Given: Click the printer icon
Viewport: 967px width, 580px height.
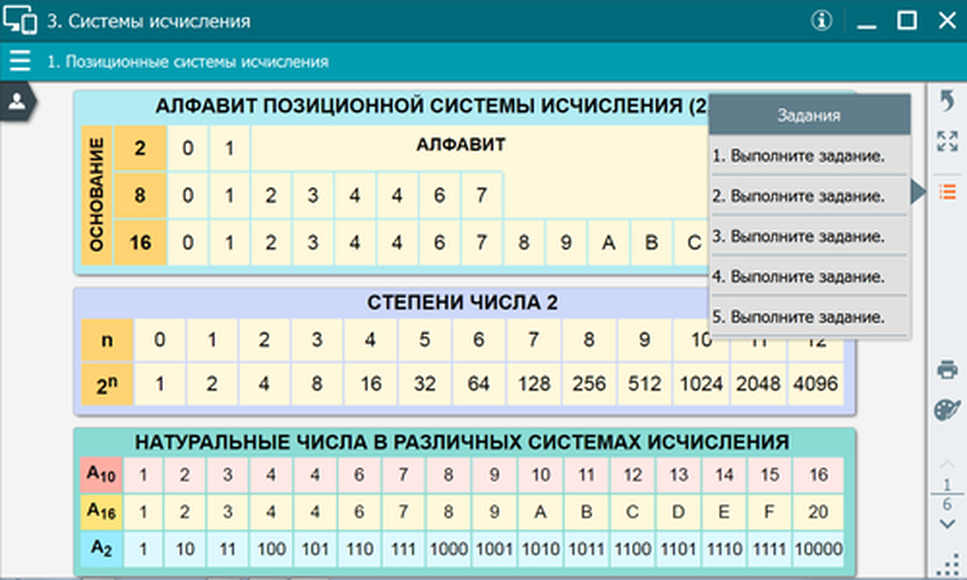Looking at the screenshot, I should pos(947,370).
